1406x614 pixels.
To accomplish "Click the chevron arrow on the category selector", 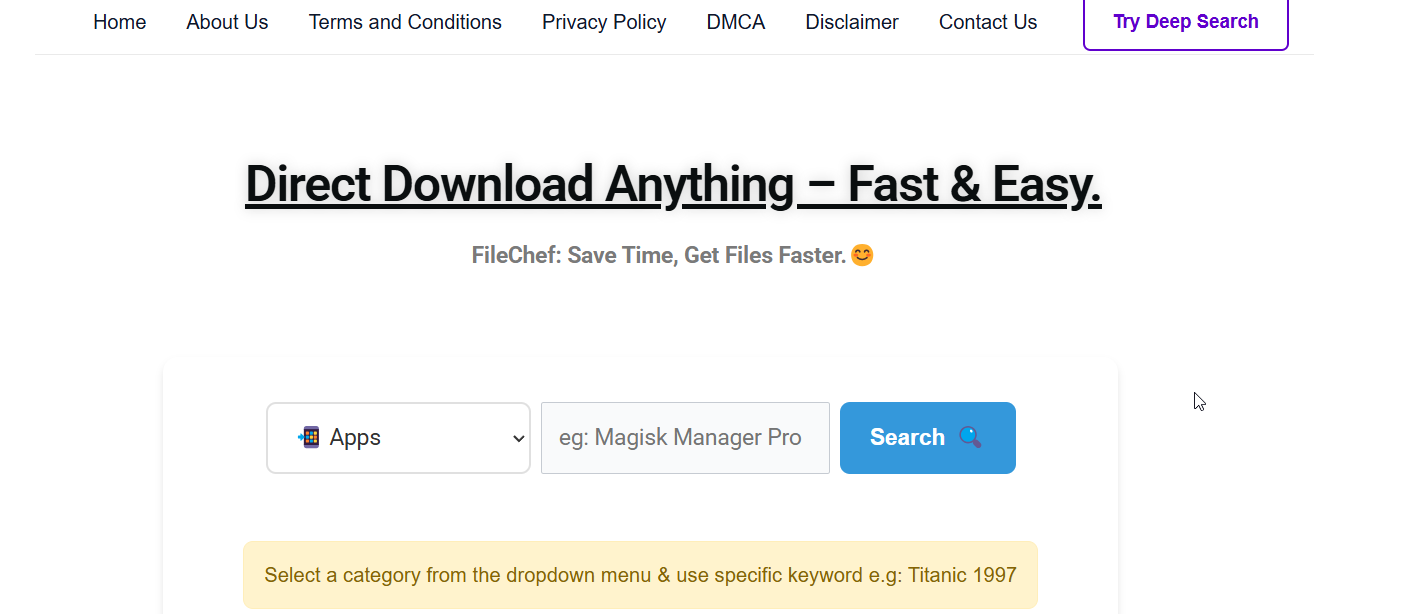I will click(x=518, y=438).
